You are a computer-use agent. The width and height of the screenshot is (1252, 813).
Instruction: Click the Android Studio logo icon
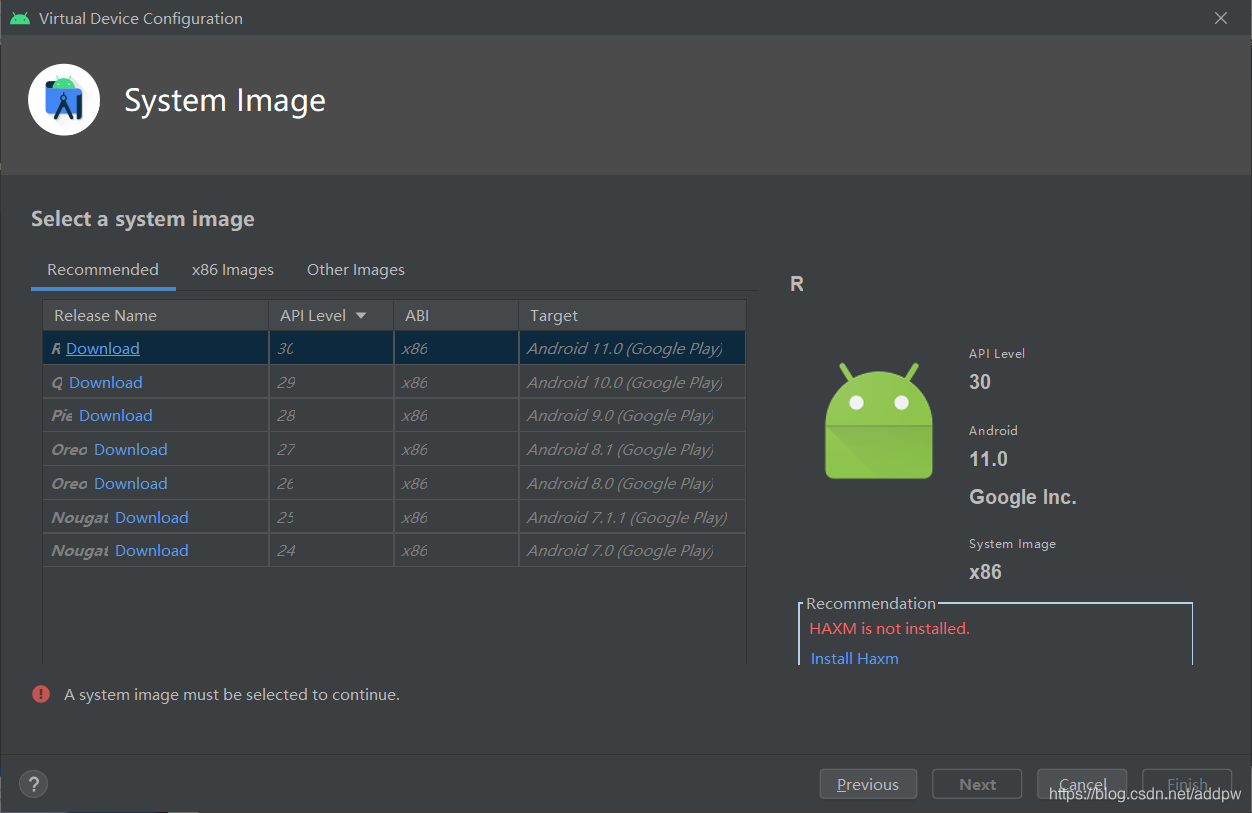pos(64,100)
